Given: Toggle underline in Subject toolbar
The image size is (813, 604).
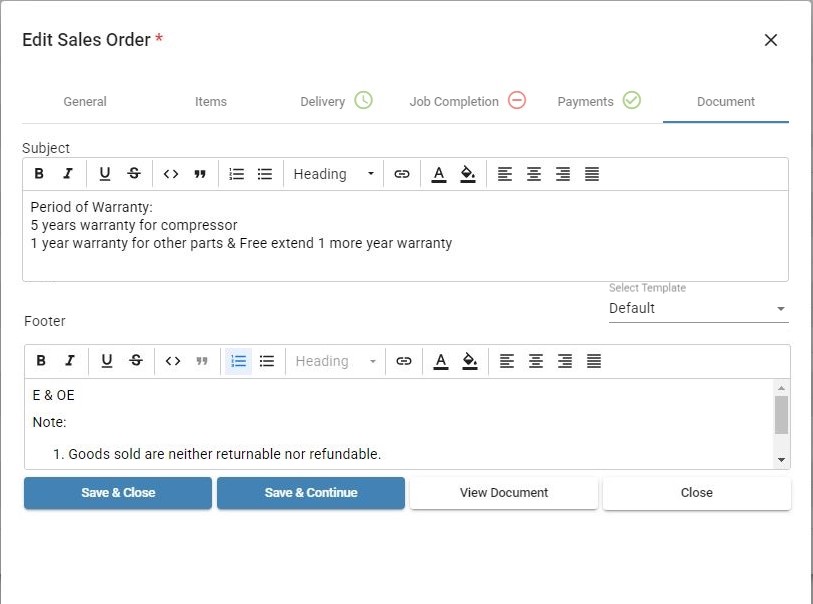Looking at the screenshot, I should 105,174.
